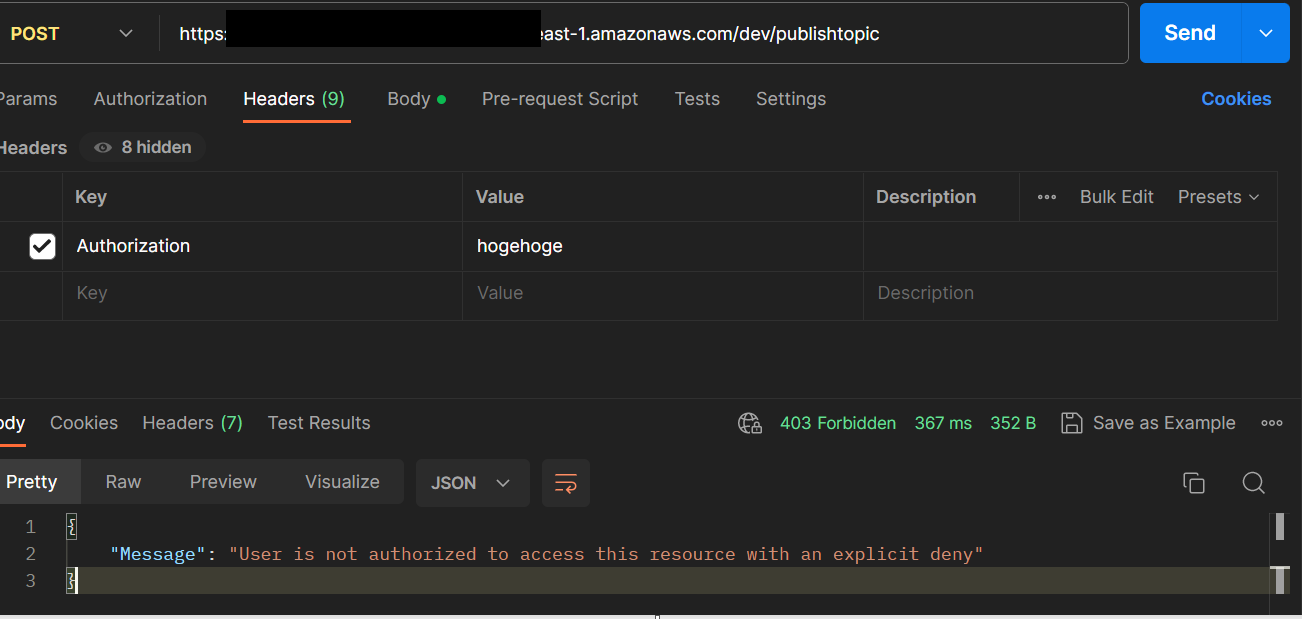1302x619 pixels.
Task: Click the network information globe icon
Action: (x=749, y=423)
